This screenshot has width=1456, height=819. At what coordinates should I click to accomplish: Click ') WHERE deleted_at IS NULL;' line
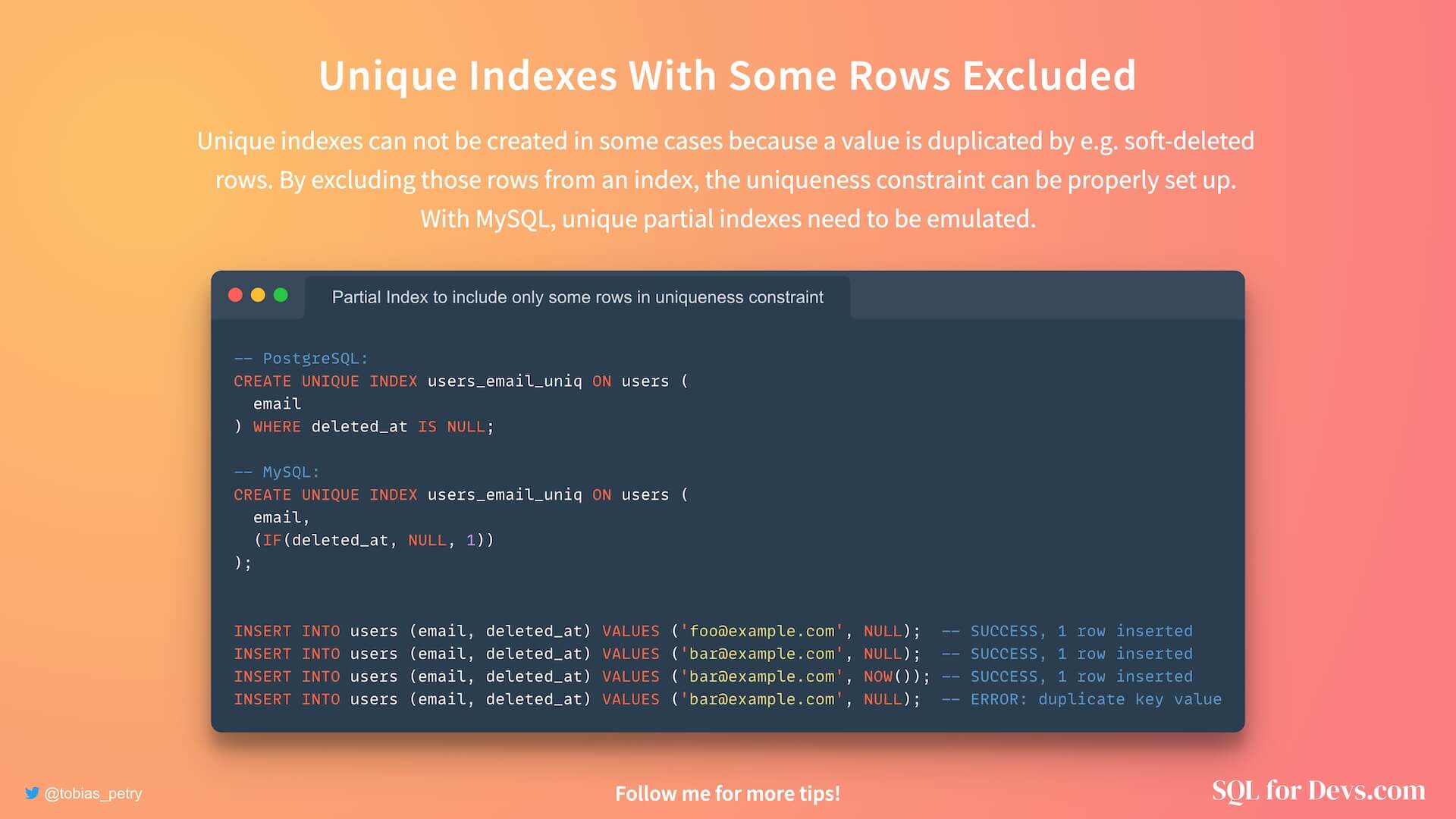pyautogui.click(x=364, y=426)
